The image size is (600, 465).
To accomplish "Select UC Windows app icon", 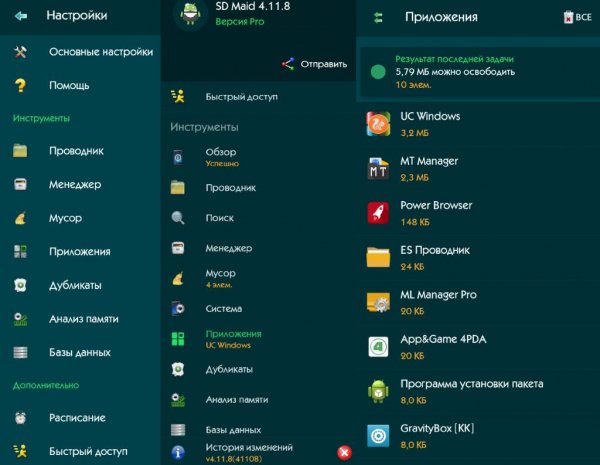I will pos(378,124).
